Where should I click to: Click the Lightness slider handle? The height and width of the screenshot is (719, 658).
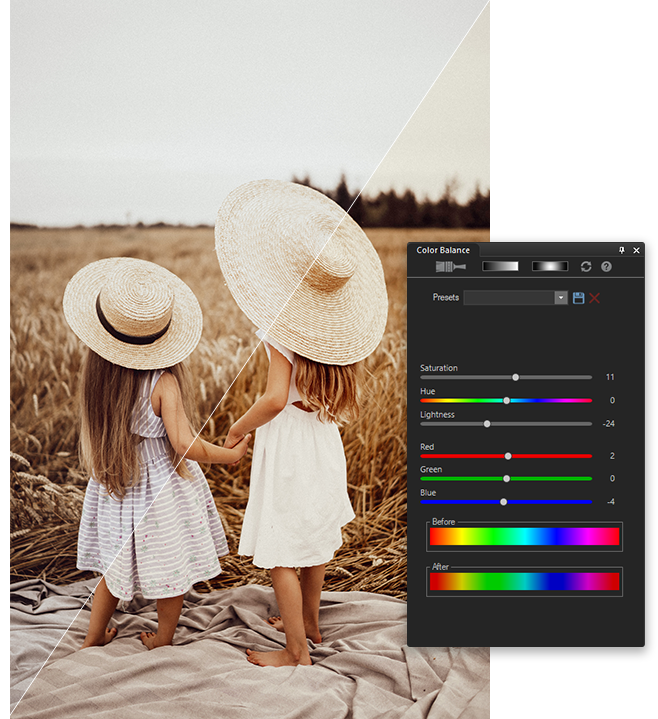[x=487, y=424]
